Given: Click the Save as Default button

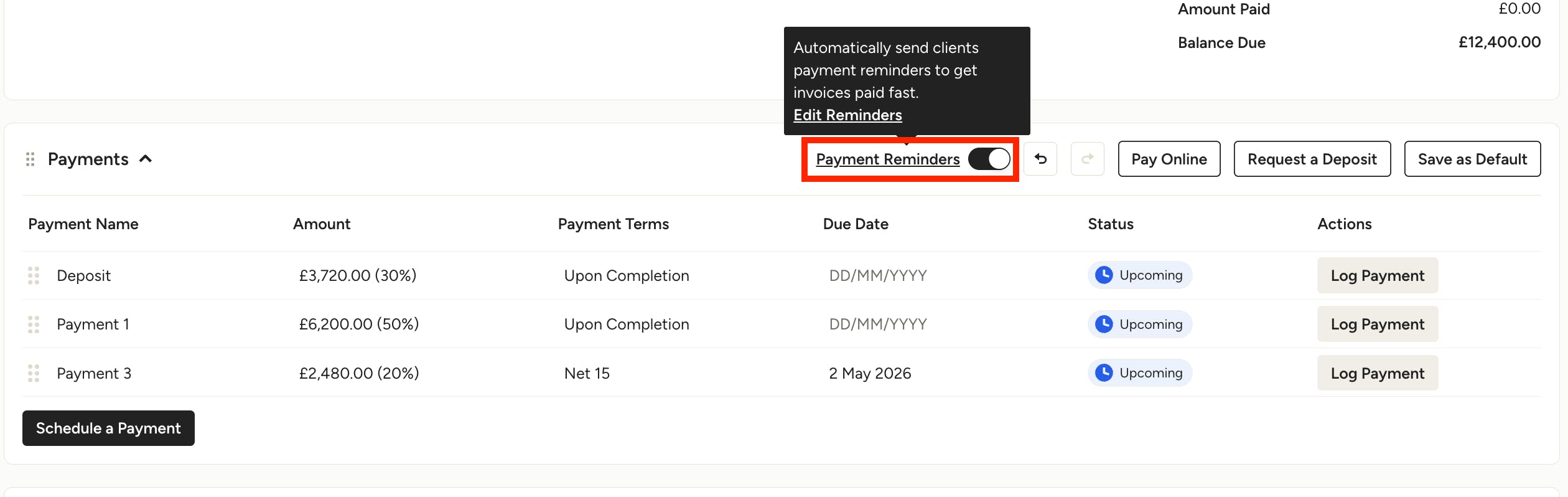Looking at the screenshot, I should (1472, 159).
